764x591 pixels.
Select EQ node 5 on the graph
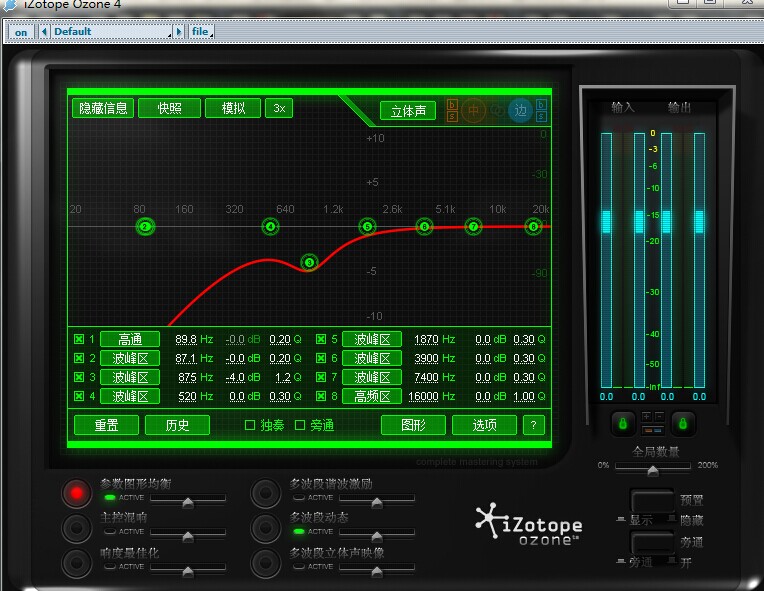coord(367,227)
